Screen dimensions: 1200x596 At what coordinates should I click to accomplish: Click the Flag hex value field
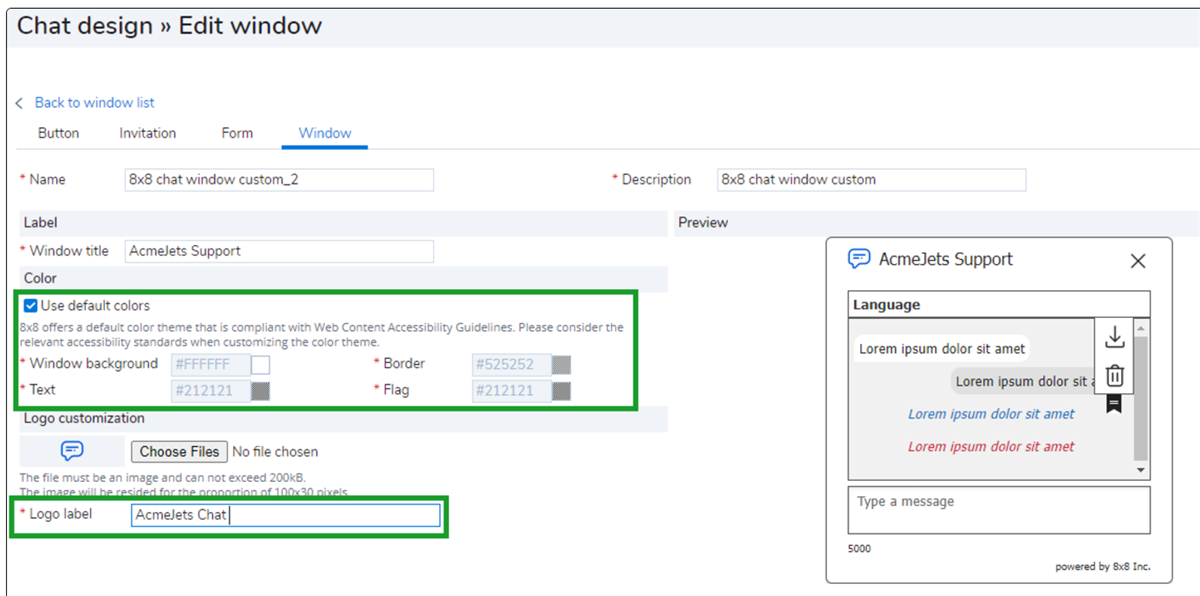pos(512,391)
